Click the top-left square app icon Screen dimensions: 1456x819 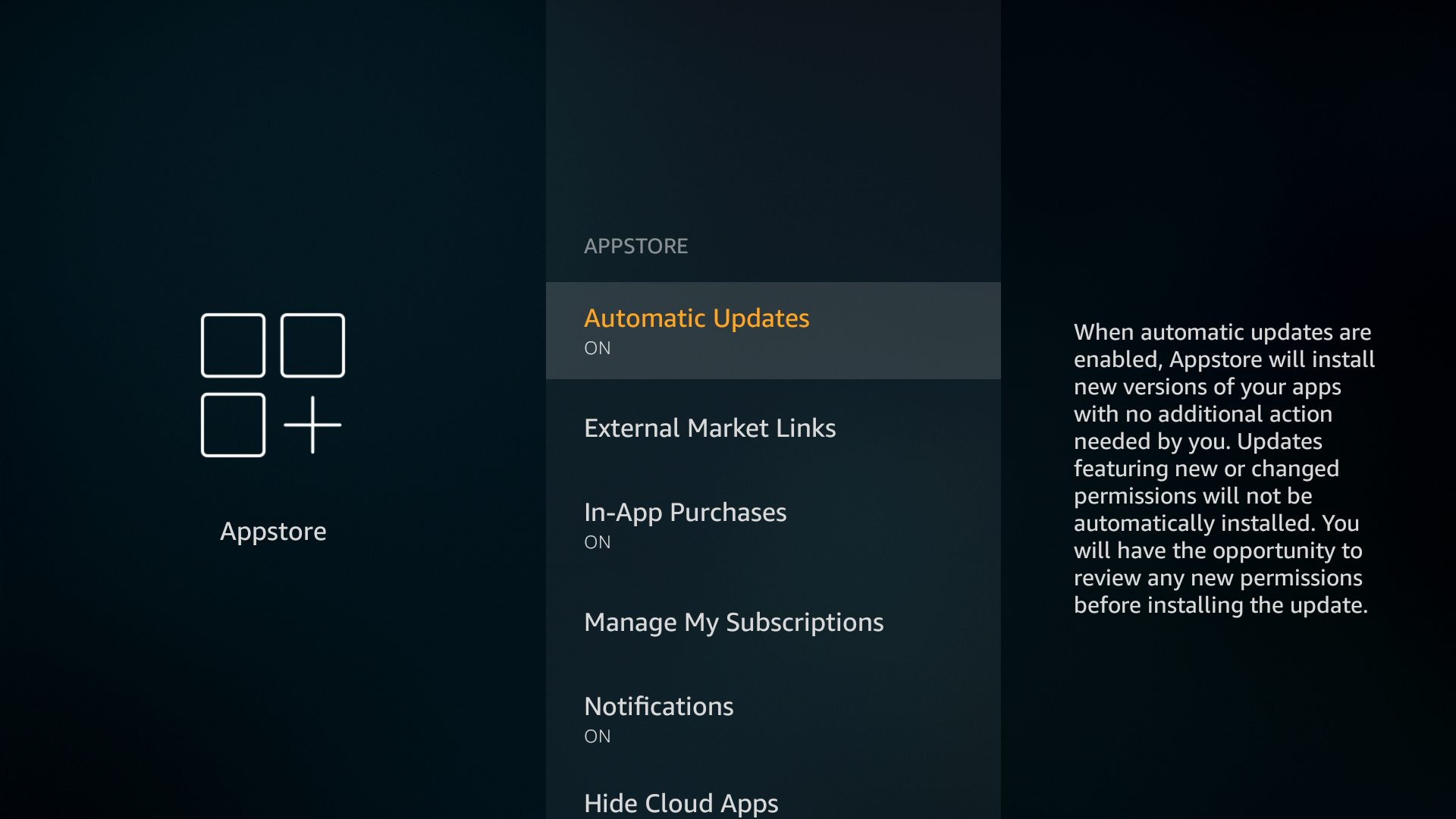(x=233, y=345)
